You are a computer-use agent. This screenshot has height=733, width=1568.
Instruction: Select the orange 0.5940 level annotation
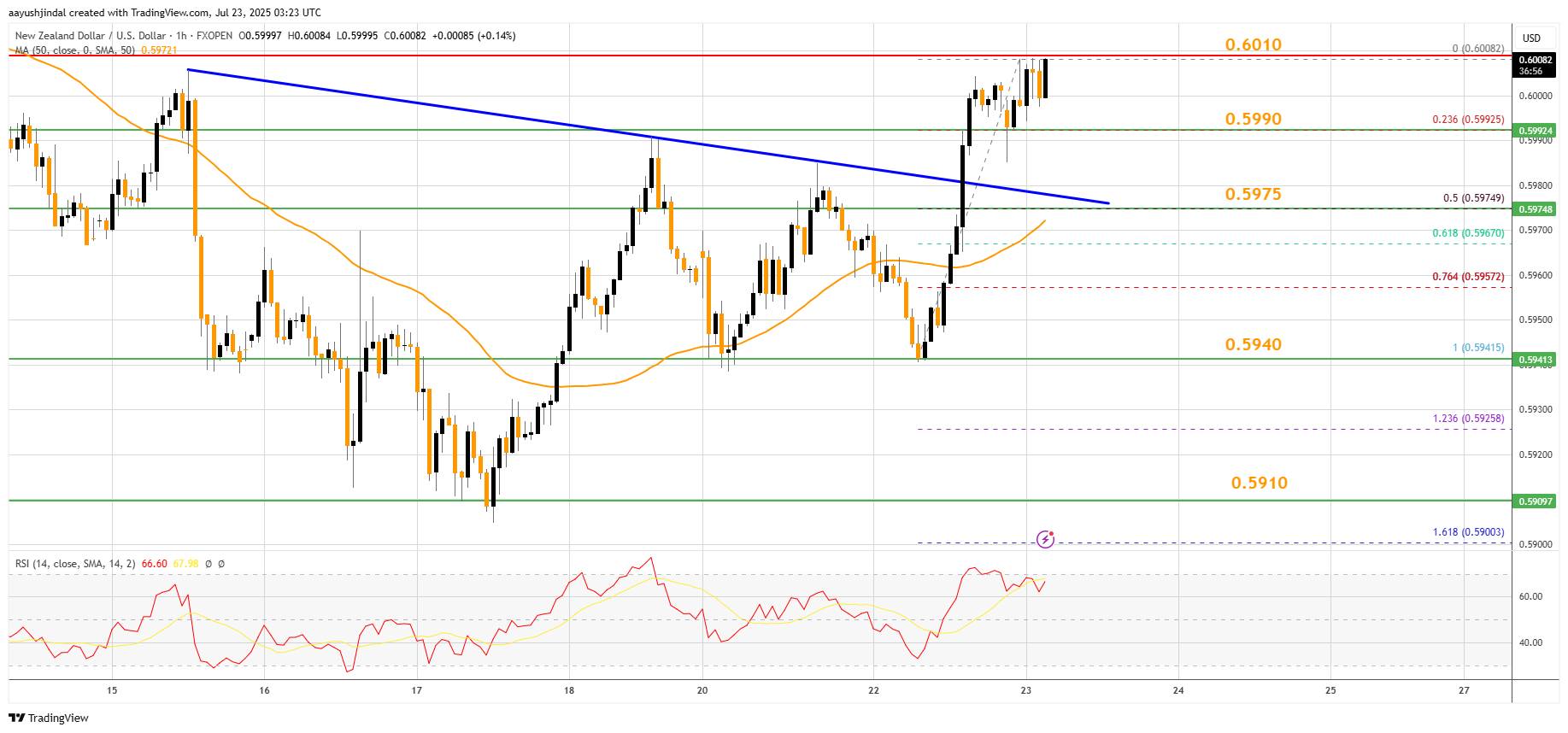pyautogui.click(x=1254, y=344)
